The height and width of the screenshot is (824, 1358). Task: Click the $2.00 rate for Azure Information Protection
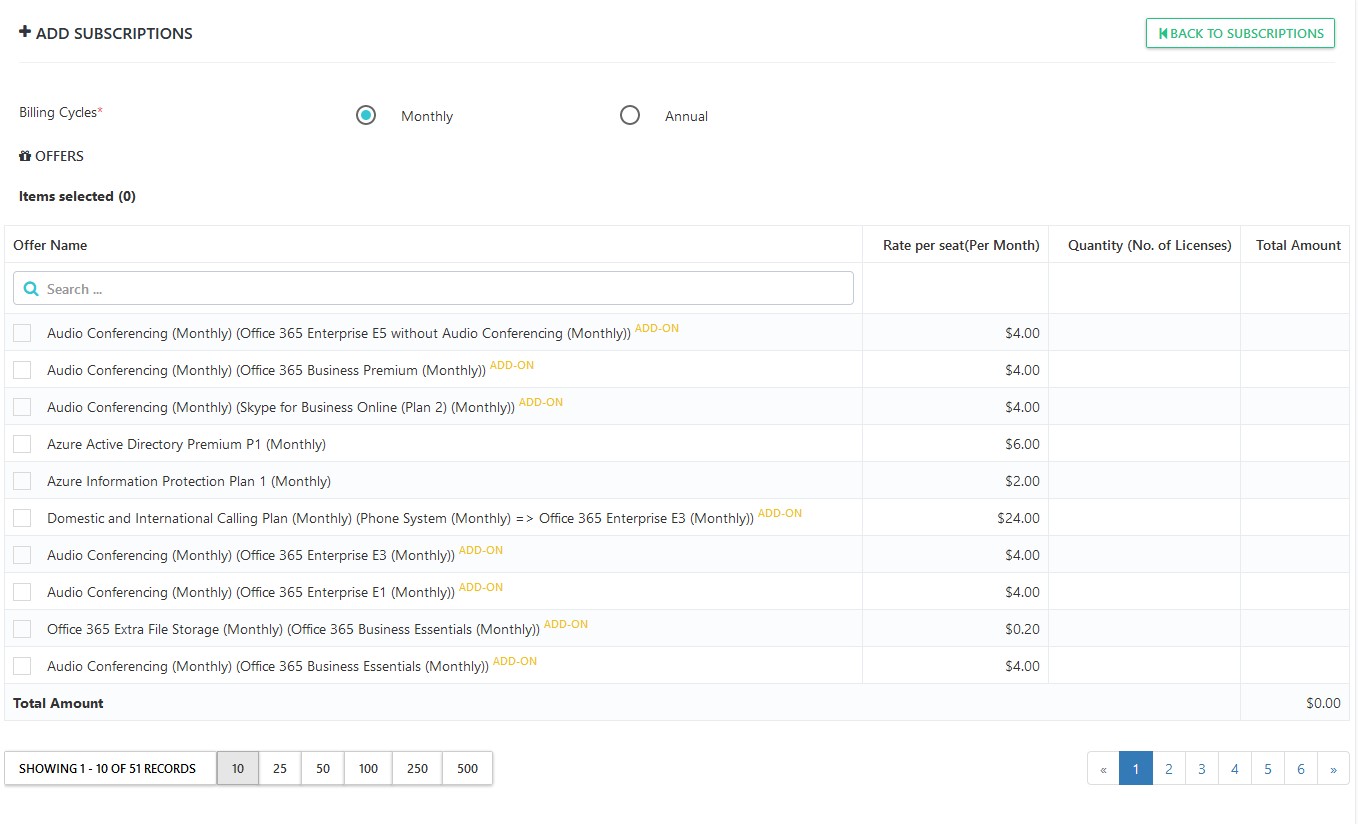(1022, 481)
